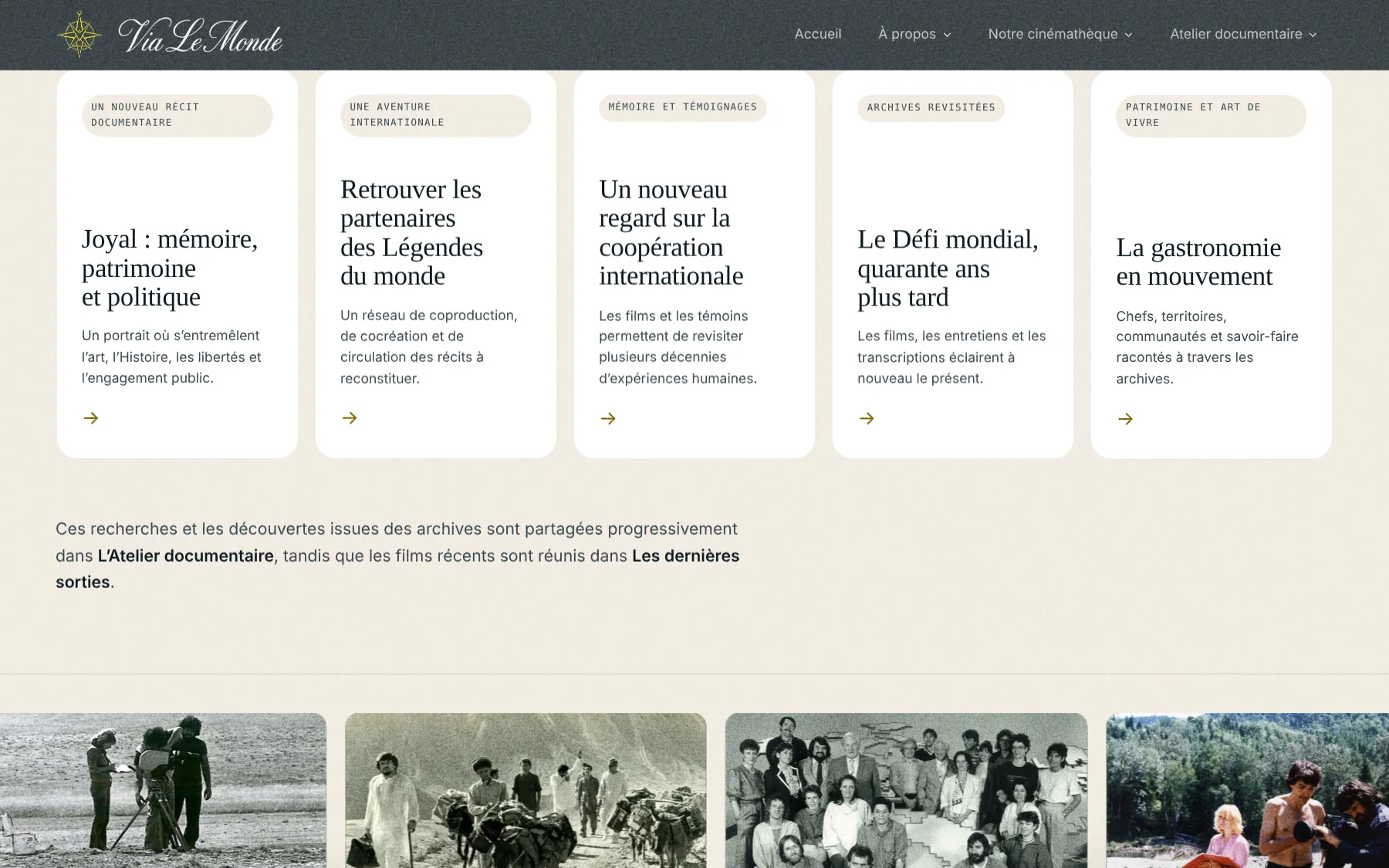This screenshot has height=868, width=1389.
Task: Expand the À propos dropdown chevron
Action: (x=947, y=35)
